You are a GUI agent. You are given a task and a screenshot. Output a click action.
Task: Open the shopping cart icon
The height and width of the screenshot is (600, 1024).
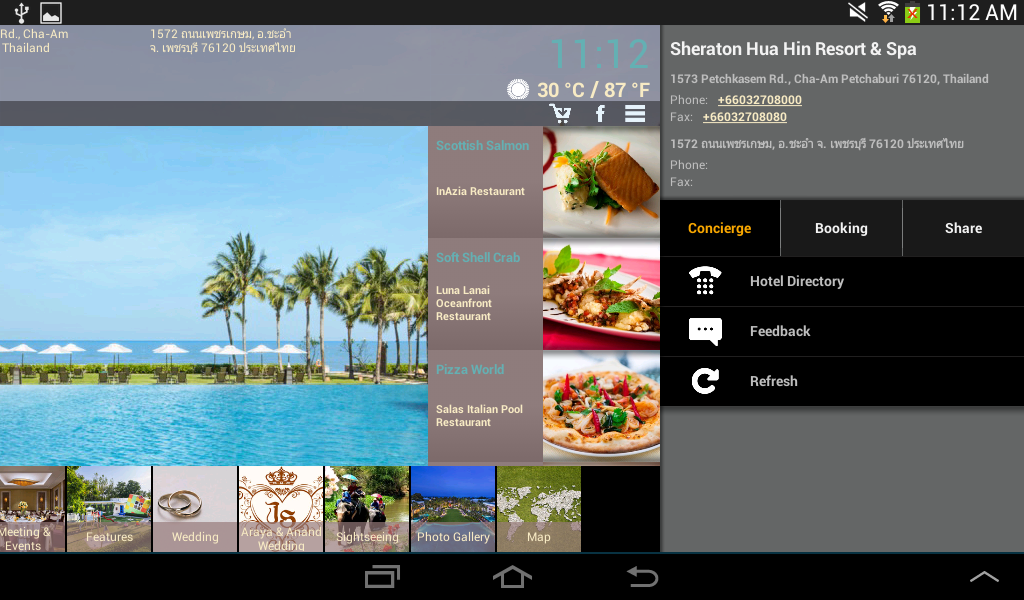click(560, 114)
